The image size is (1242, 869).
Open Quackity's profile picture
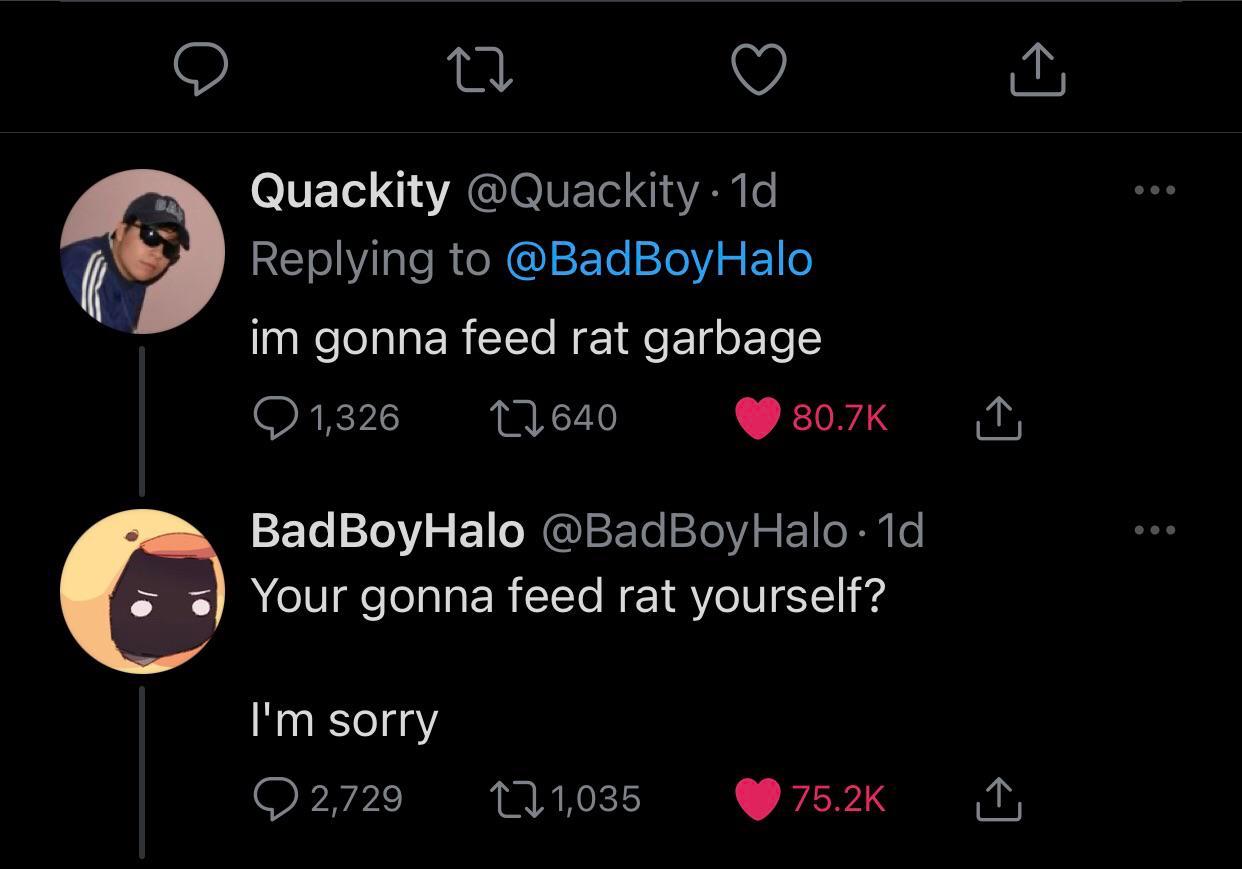[x=142, y=251]
